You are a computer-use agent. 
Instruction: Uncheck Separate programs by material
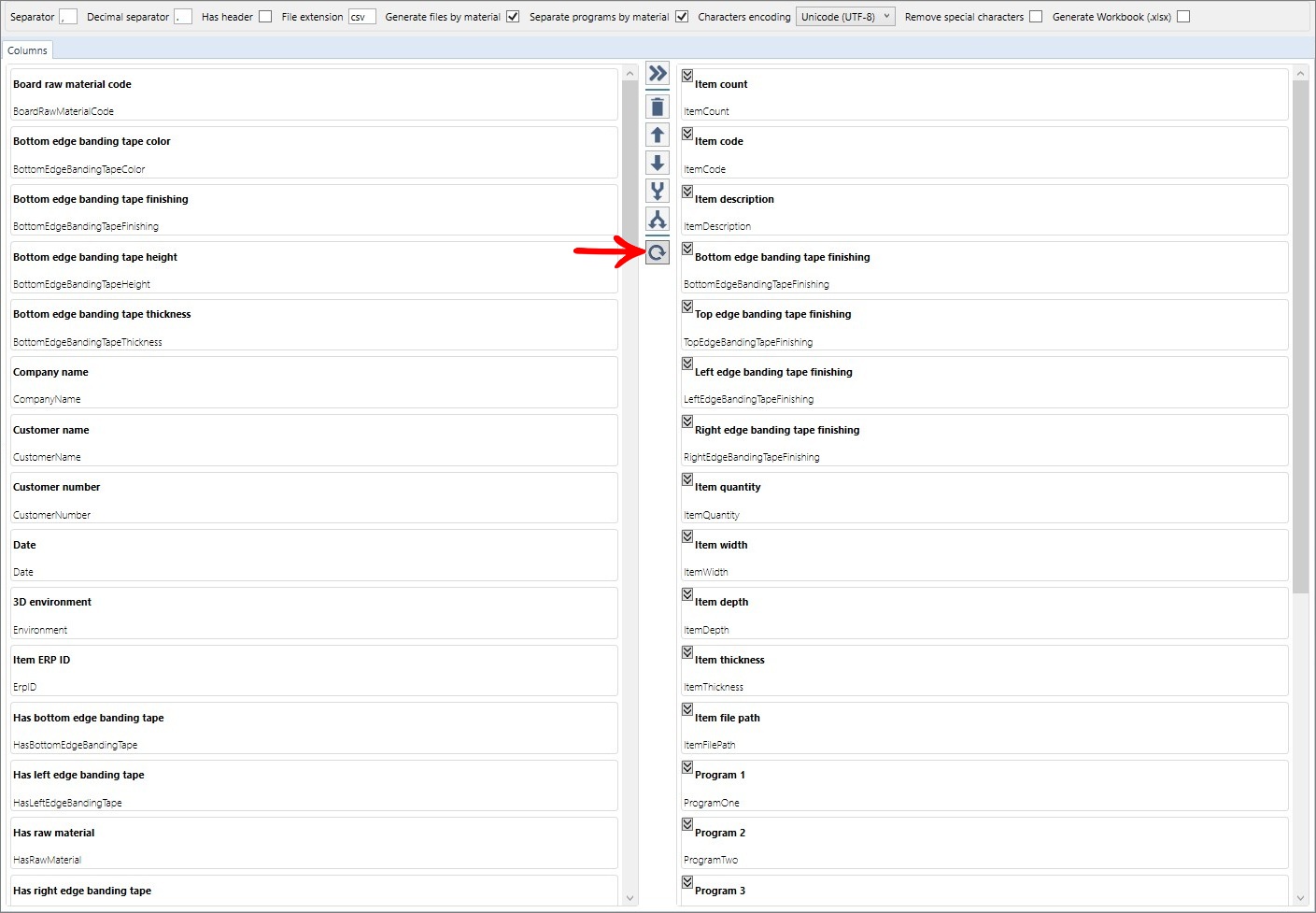(x=682, y=17)
